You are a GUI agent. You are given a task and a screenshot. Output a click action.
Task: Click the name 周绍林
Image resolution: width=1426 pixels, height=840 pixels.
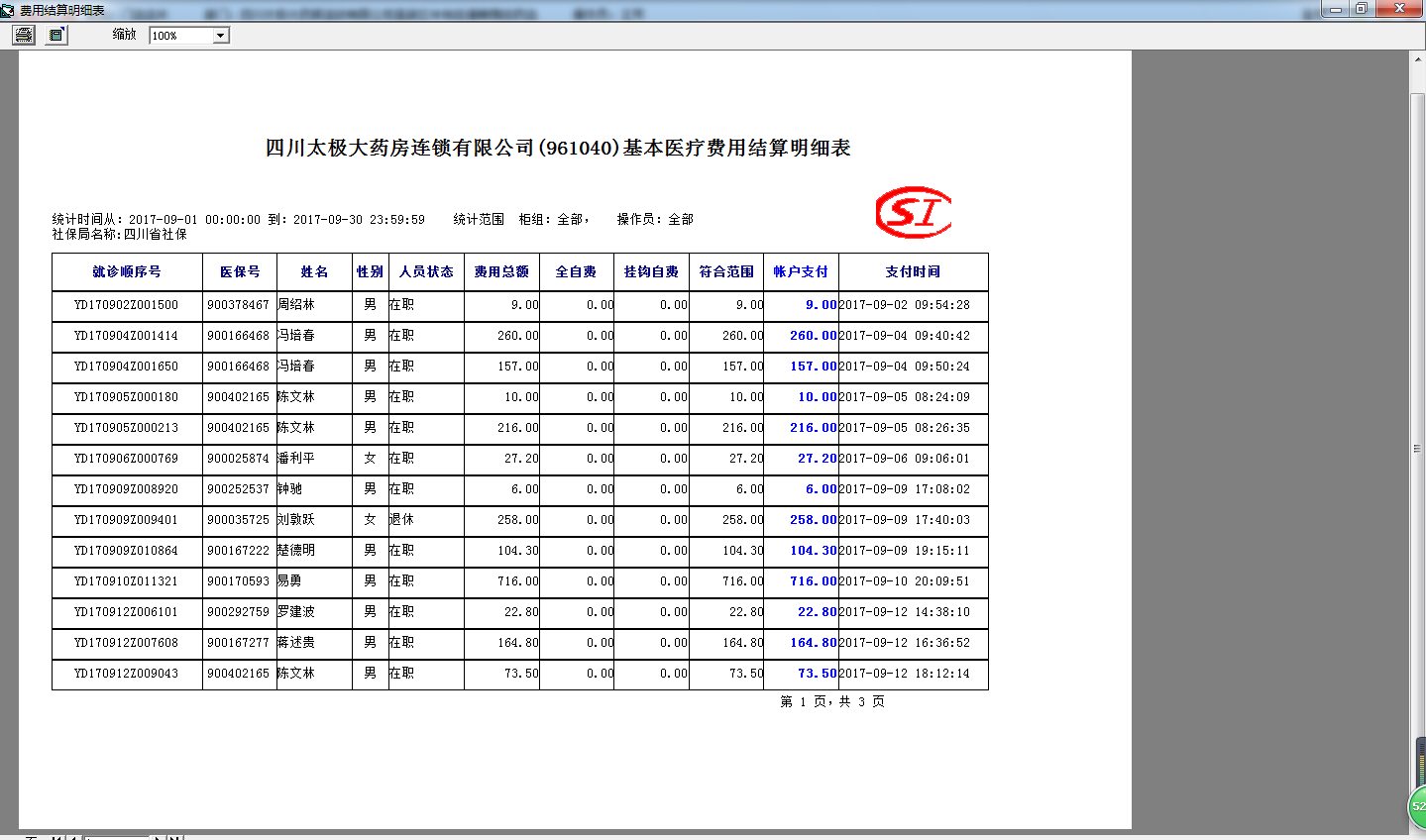point(296,305)
